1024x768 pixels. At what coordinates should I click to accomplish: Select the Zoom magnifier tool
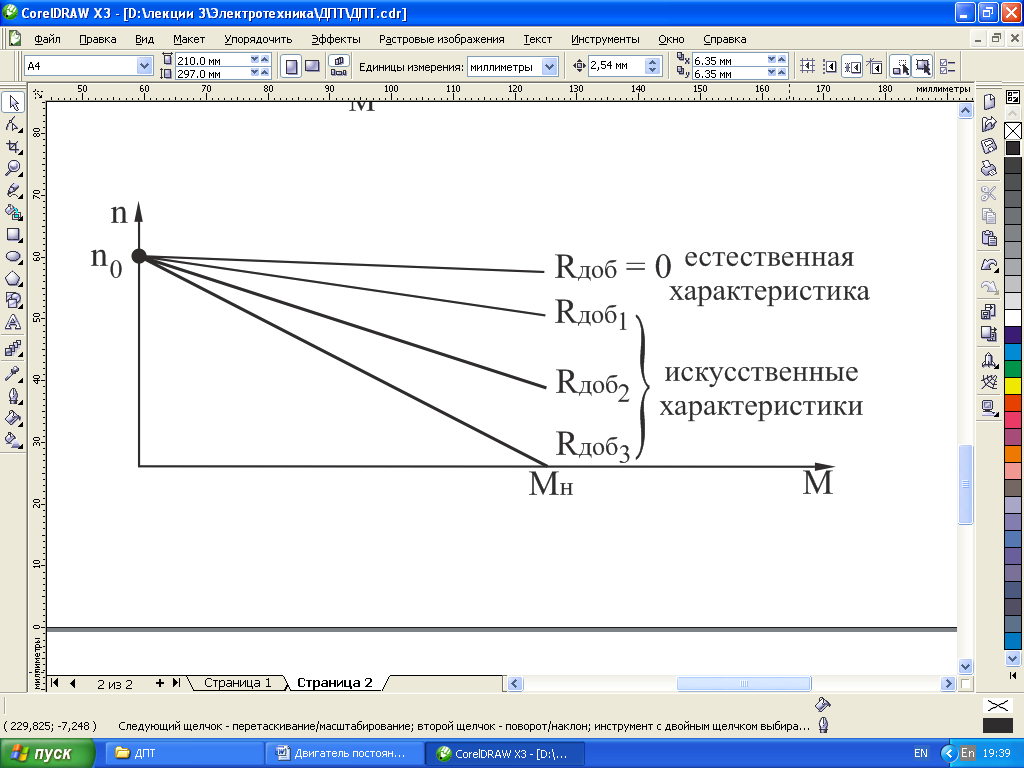pos(13,168)
